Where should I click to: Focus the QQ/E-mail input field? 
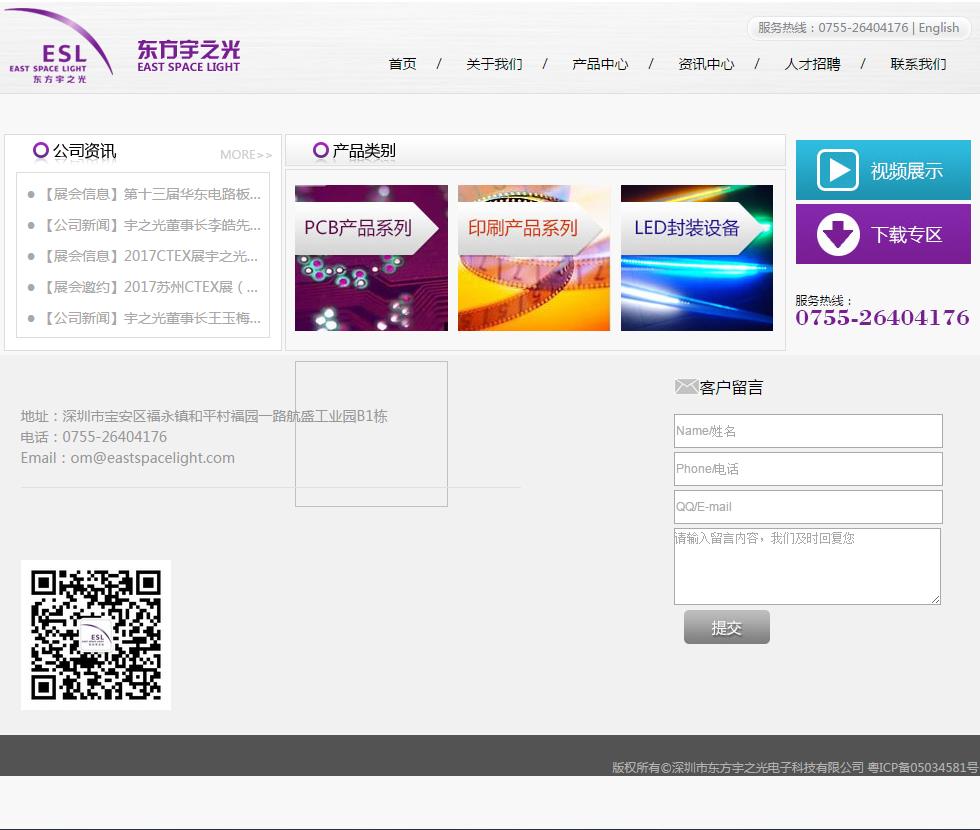[x=808, y=507]
